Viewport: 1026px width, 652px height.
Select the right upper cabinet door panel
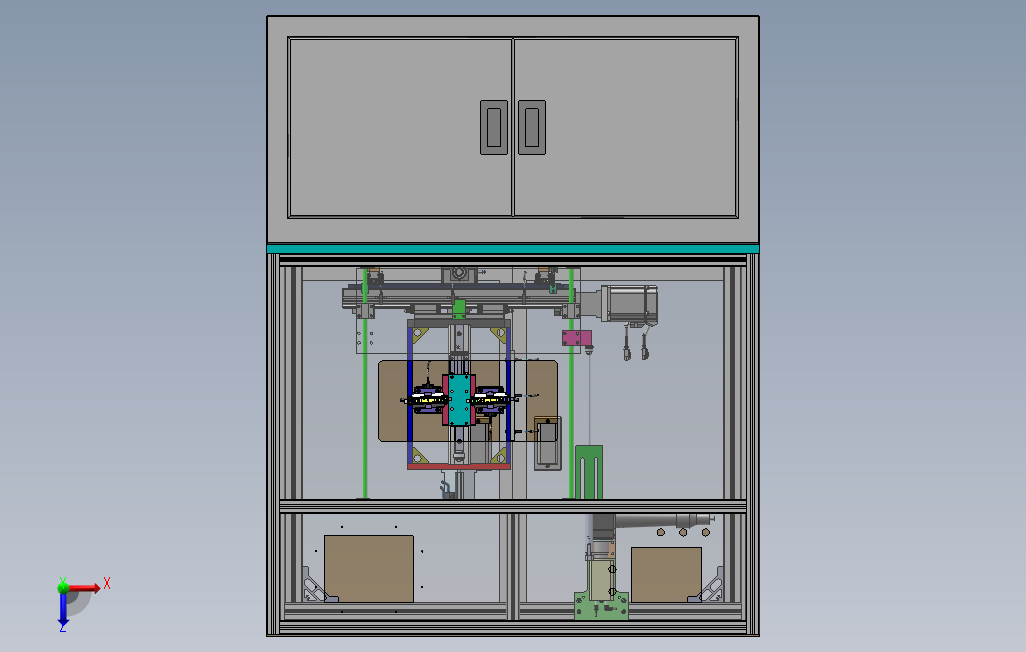click(626, 127)
